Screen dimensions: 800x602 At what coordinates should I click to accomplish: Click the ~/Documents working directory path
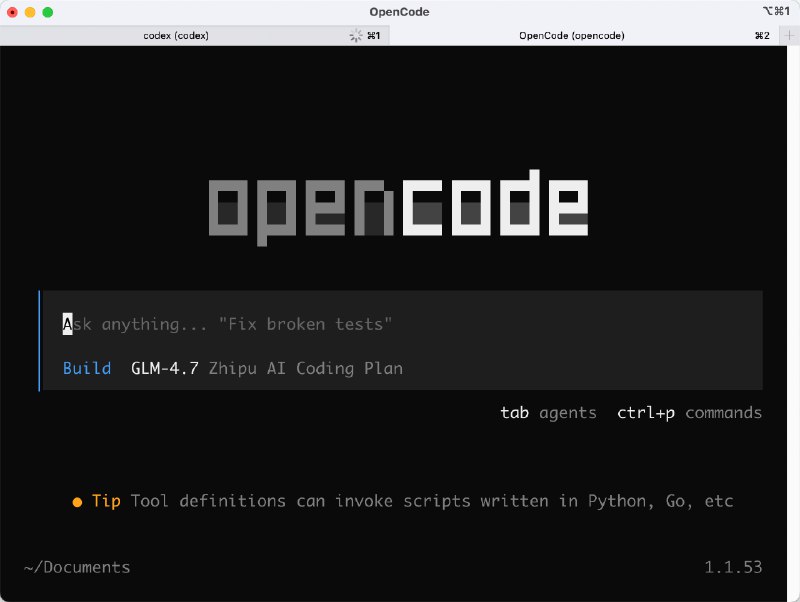pyautogui.click(x=77, y=567)
